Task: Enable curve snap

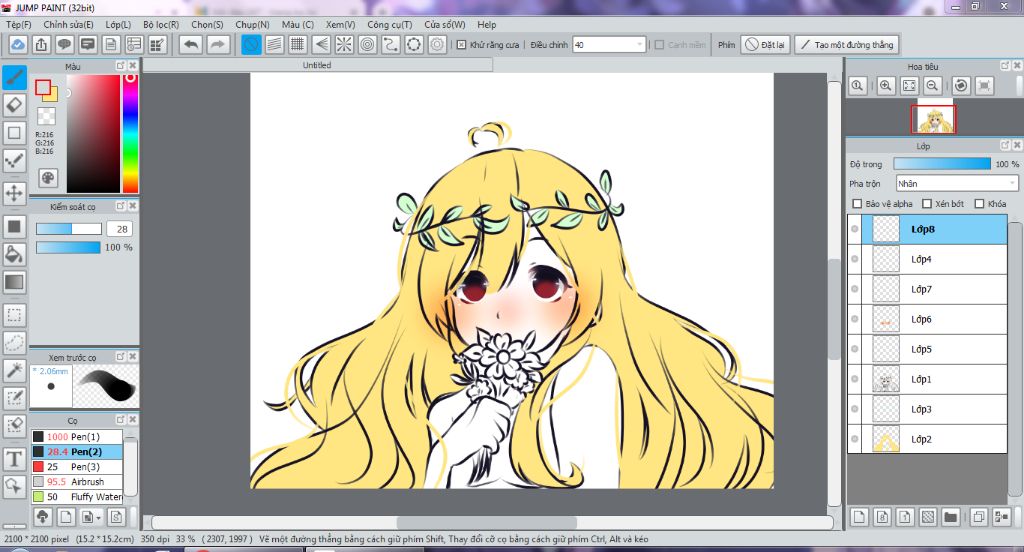Action: pos(391,44)
